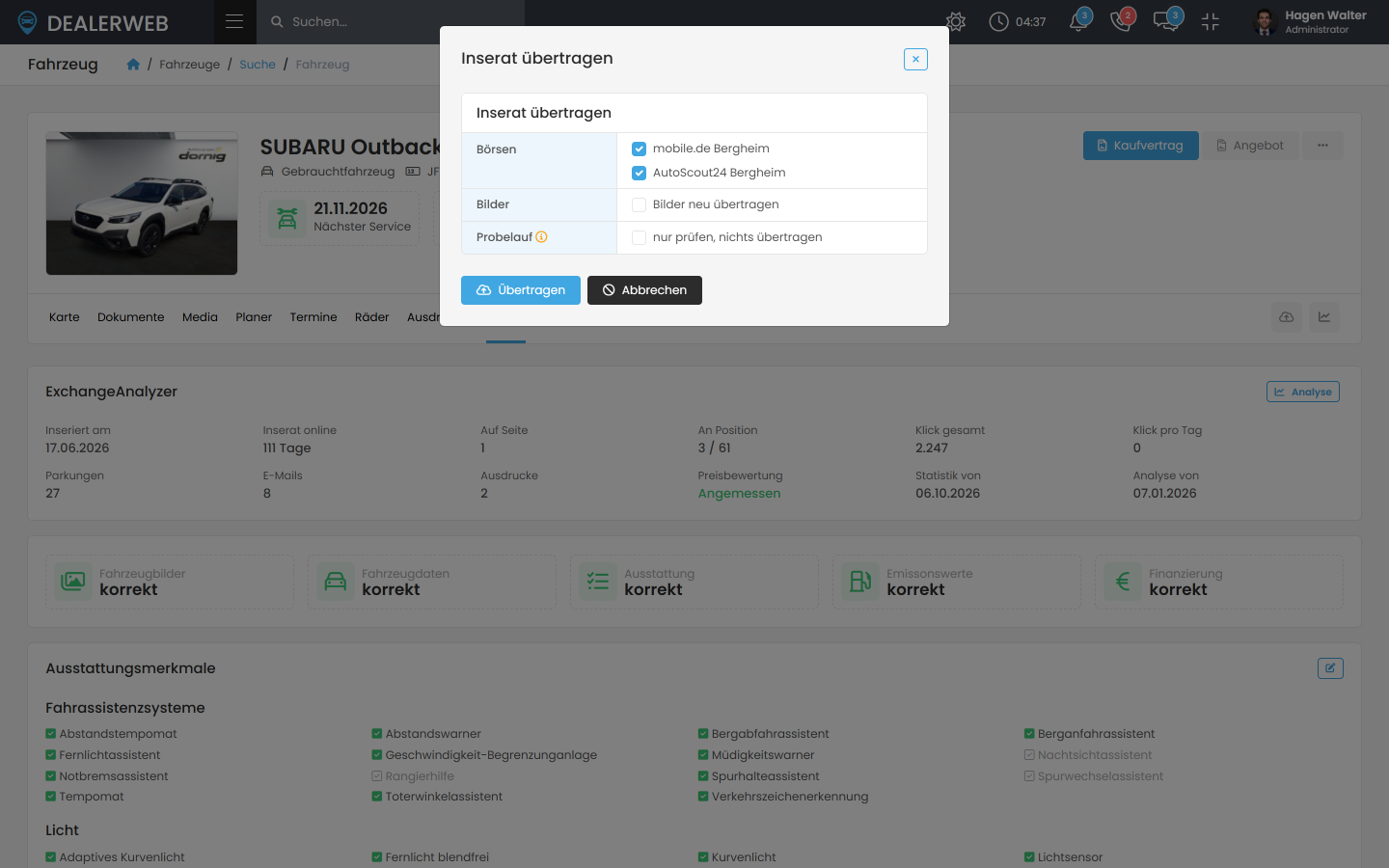Open the chat messages icon
This screenshot has height=868, width=1389.
[1167, 21]
